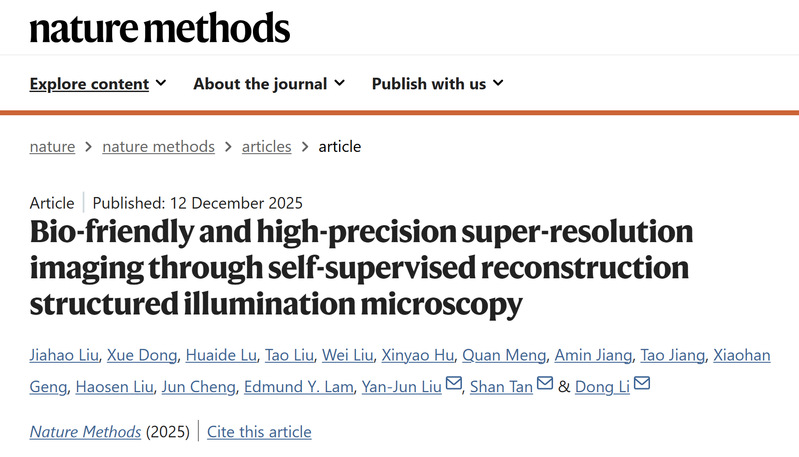Screen dimensions: 799x457
Task: Click the nature methods logo
Action: click(160, 28)
